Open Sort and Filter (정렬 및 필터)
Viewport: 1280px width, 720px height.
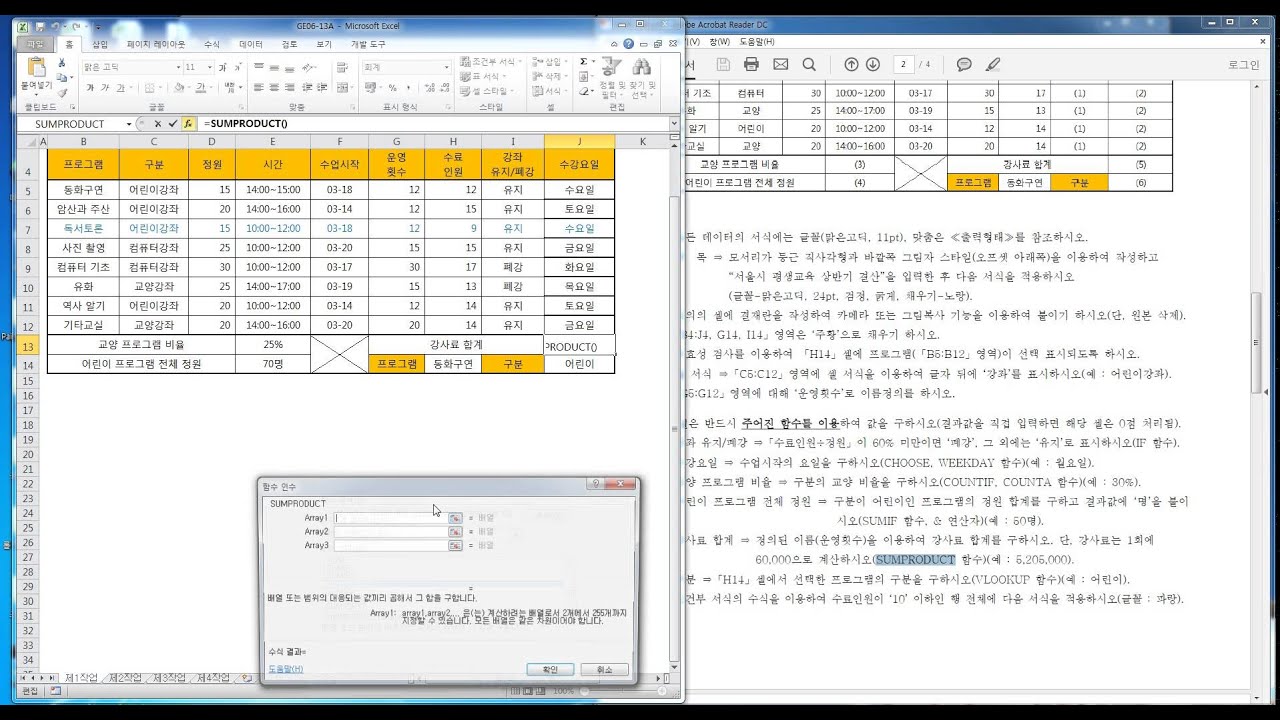pos(614,78)
